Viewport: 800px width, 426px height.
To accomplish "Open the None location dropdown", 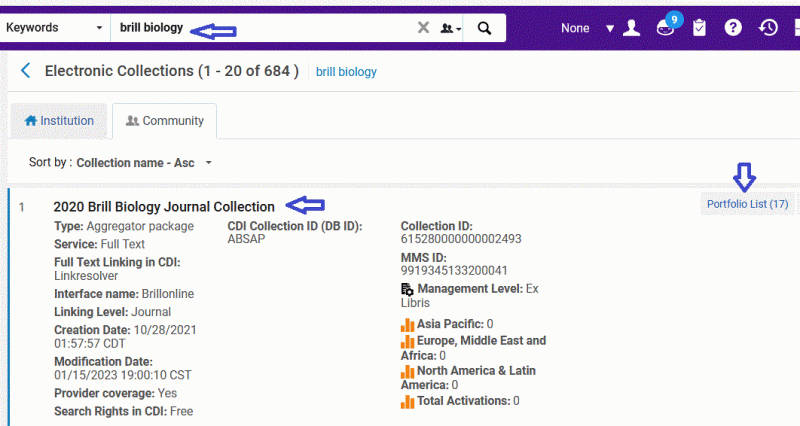I will (x=587, y=28).
